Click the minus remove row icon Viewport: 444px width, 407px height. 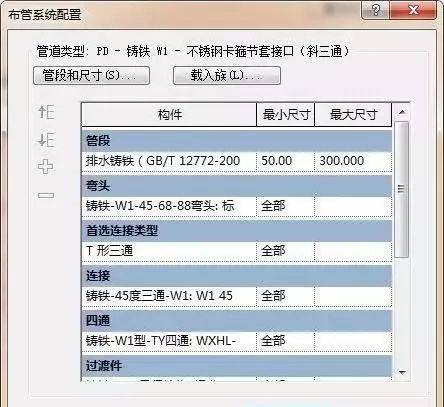(46, 195)
